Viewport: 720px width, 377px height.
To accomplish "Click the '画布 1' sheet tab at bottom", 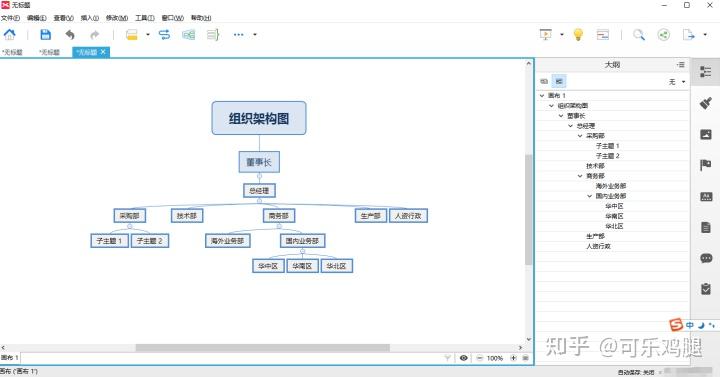I will [x=10, y=357].
